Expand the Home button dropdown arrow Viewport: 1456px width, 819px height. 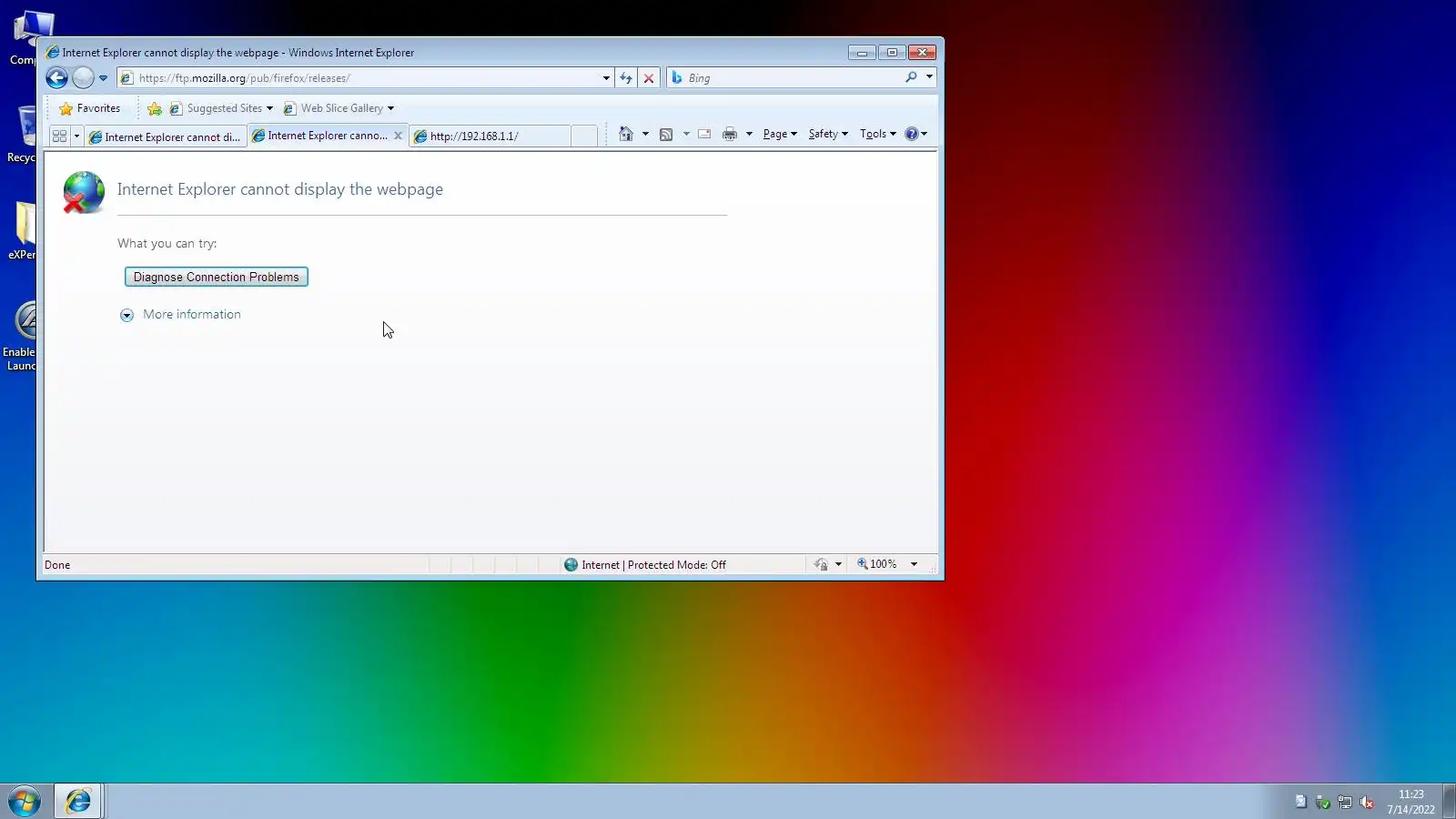coord(645,134)
